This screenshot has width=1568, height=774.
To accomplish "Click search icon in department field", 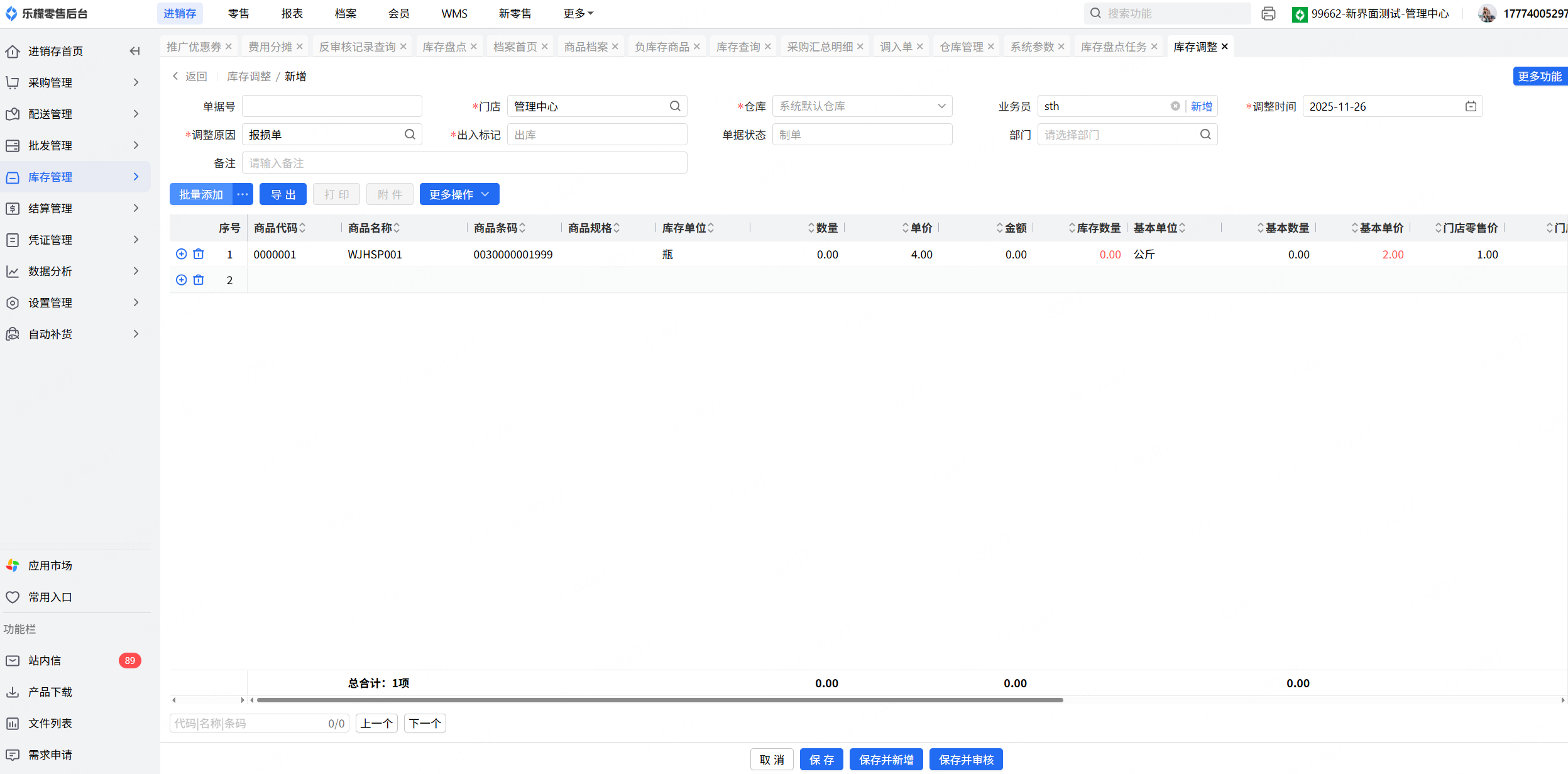I will coord(1205,135).
